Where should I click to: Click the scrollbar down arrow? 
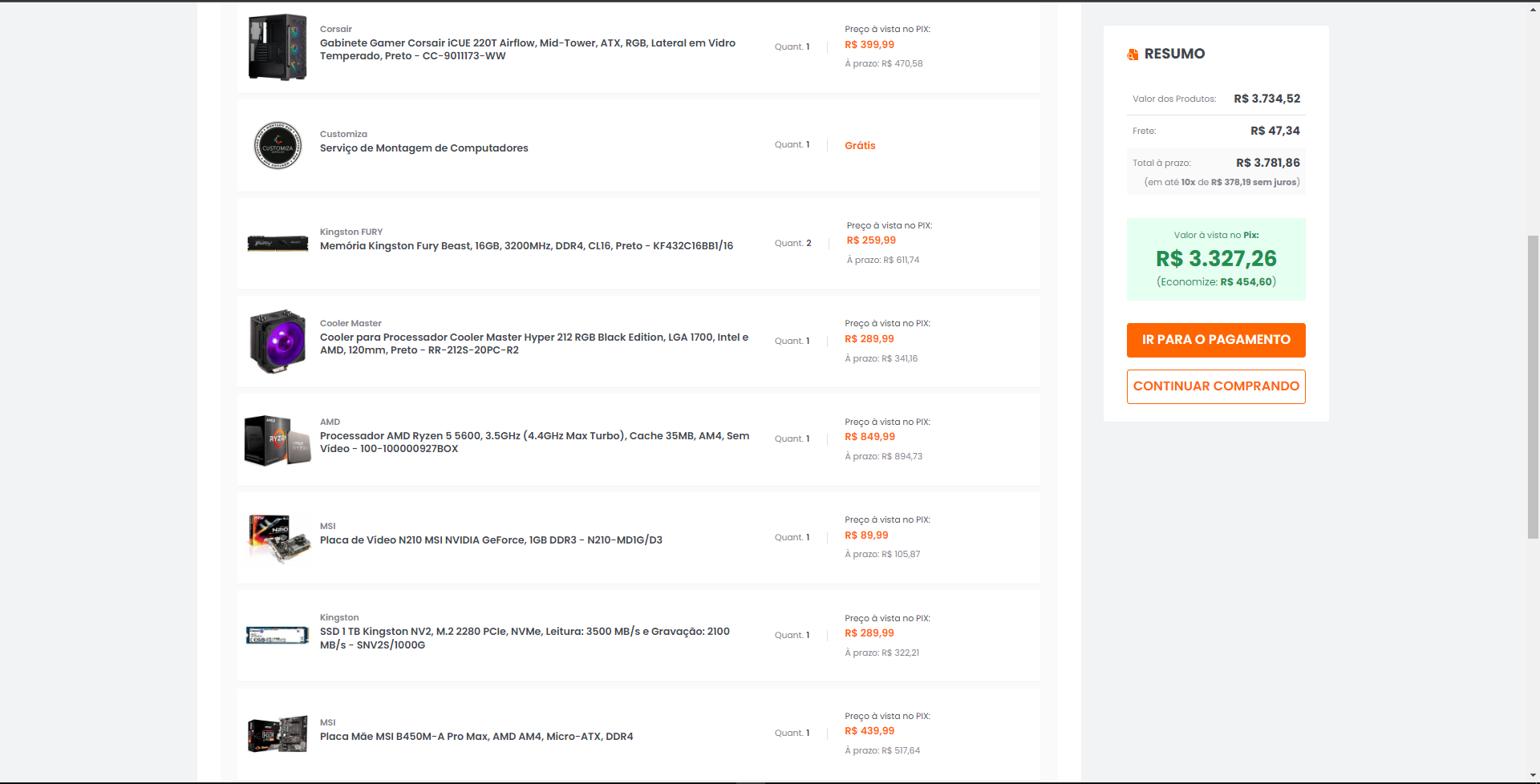[x=1533, y=777]
